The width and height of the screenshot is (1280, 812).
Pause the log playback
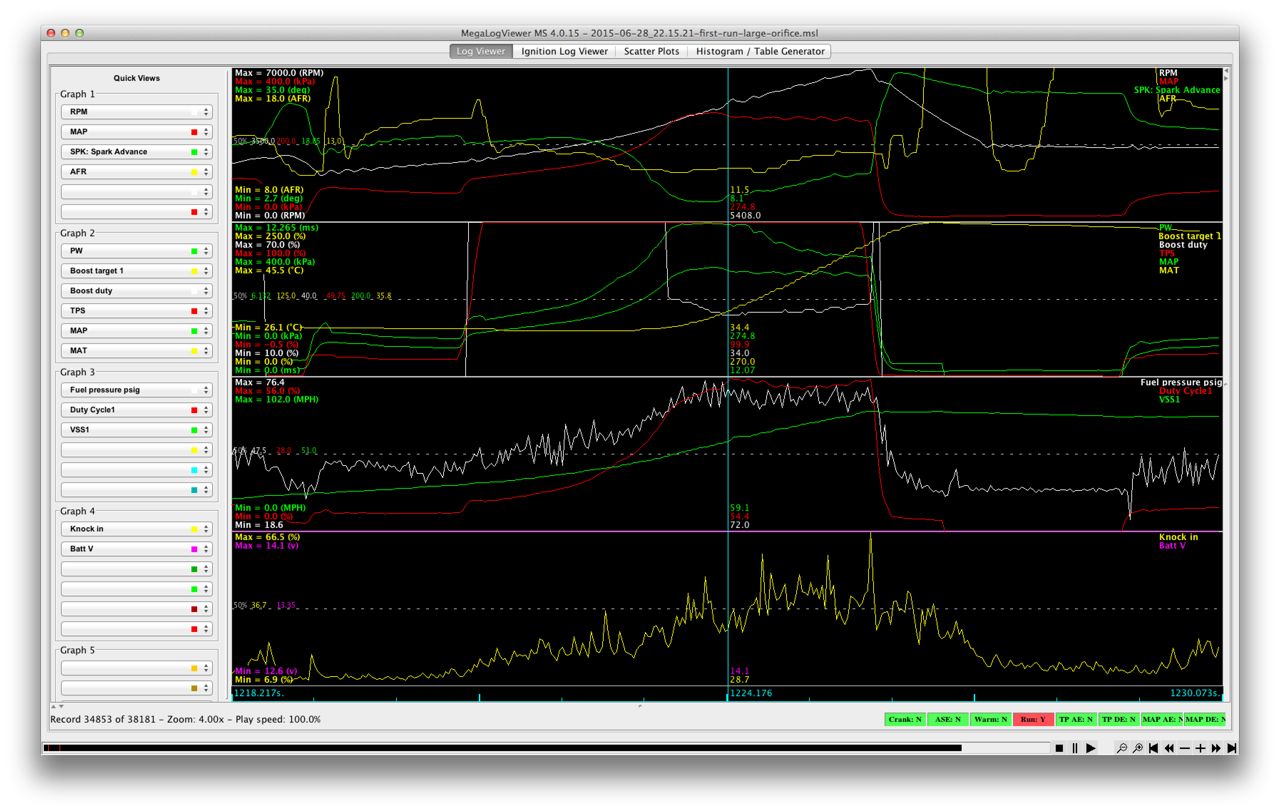click(1075, 748)
